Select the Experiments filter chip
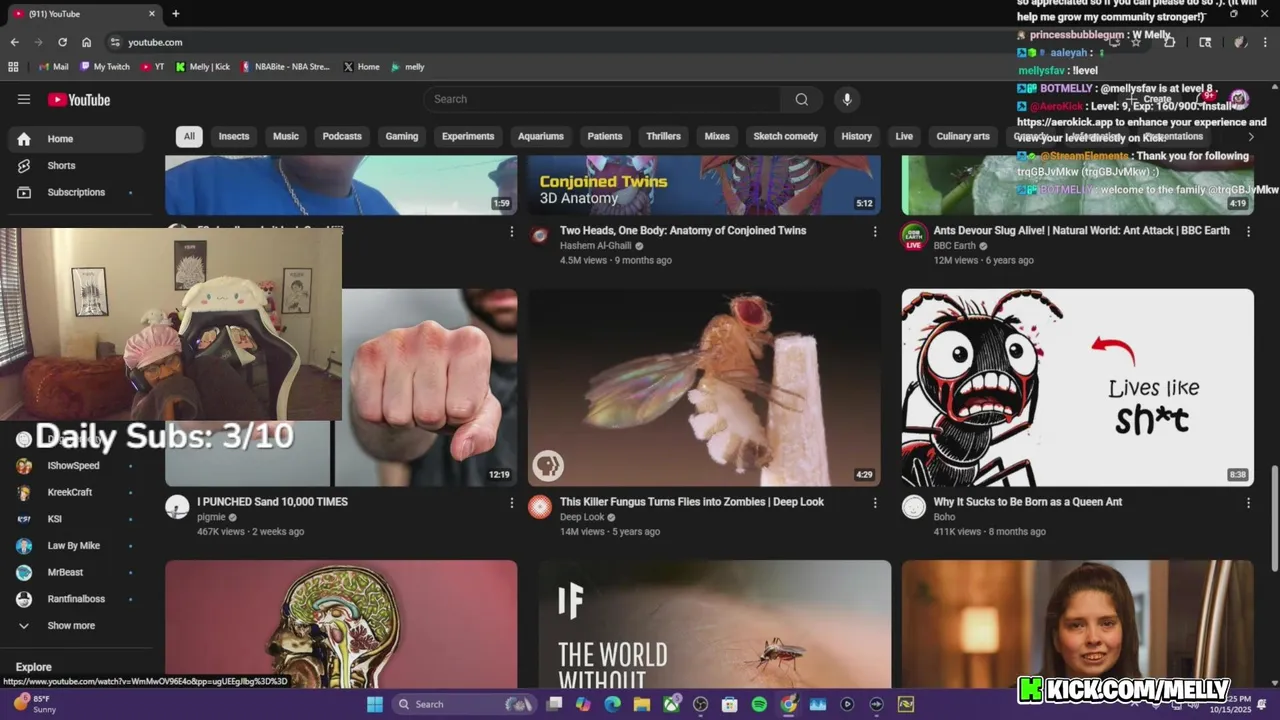The image size is (1280, 720). [468, 136]
